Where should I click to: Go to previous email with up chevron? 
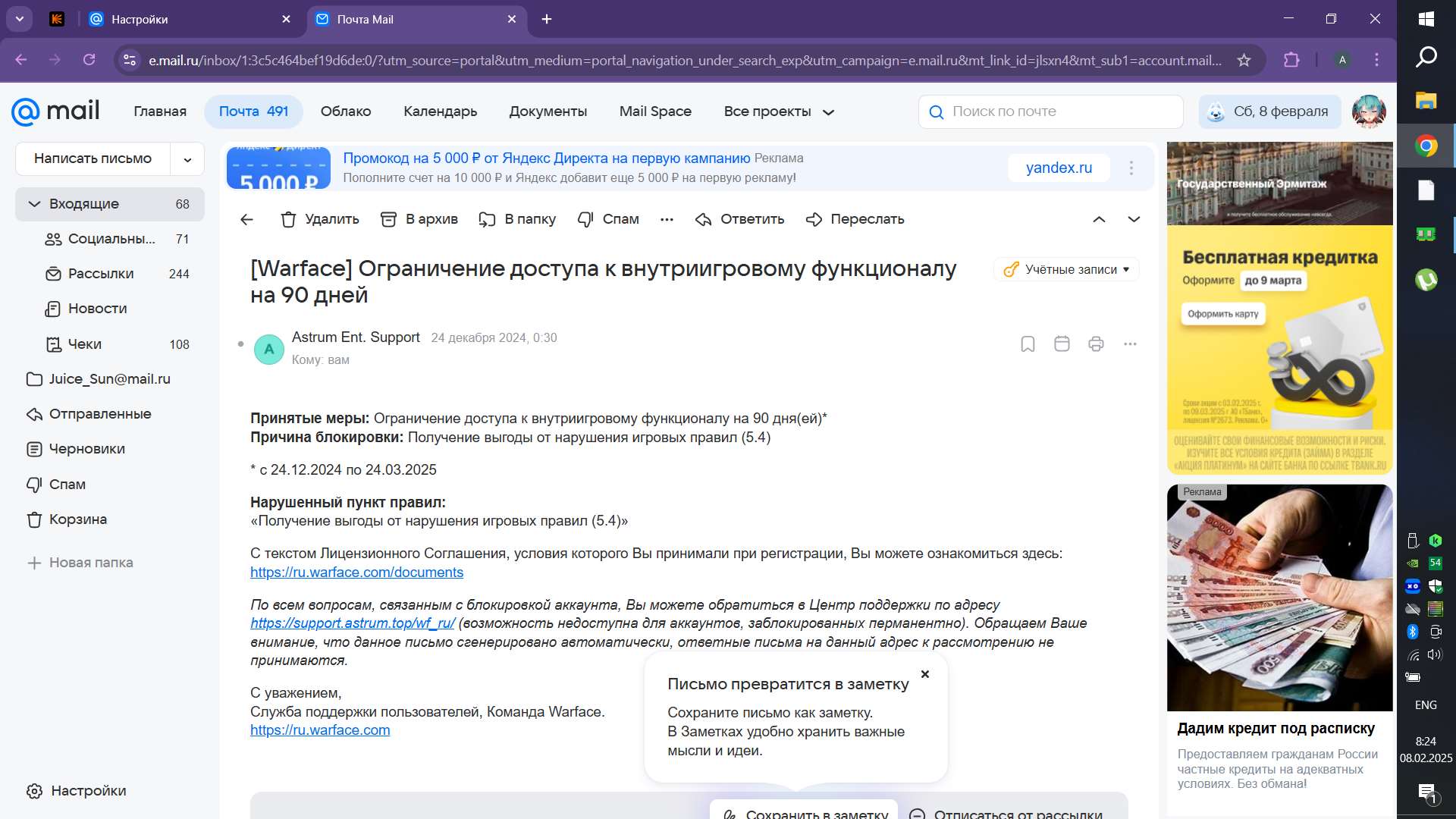click(1099, 219)
